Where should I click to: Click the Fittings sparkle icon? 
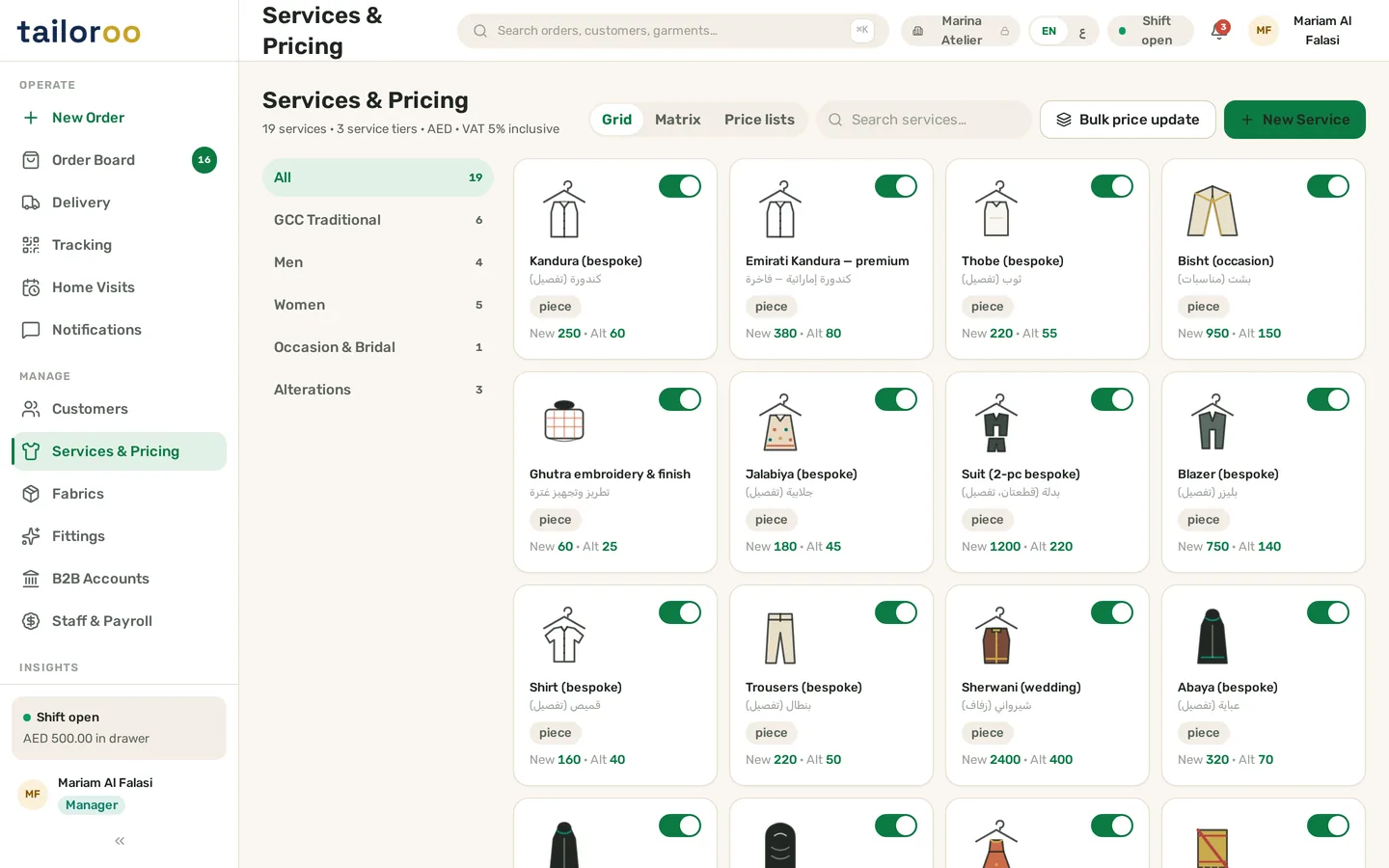click(x=31, y=536)
